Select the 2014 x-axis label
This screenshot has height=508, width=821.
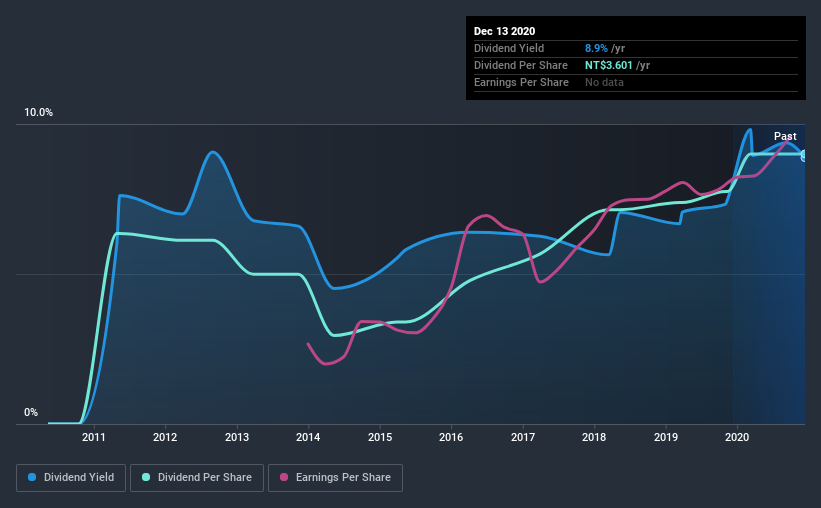pyautogui.click(x=308, y=437)
